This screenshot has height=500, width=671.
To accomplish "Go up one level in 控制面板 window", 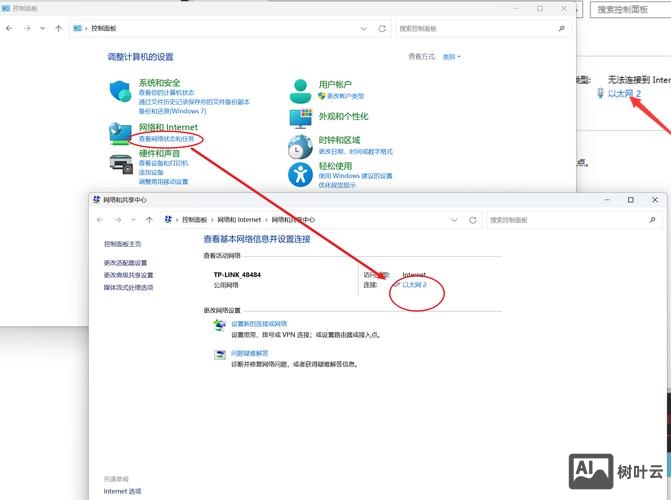I will [59, 28].
